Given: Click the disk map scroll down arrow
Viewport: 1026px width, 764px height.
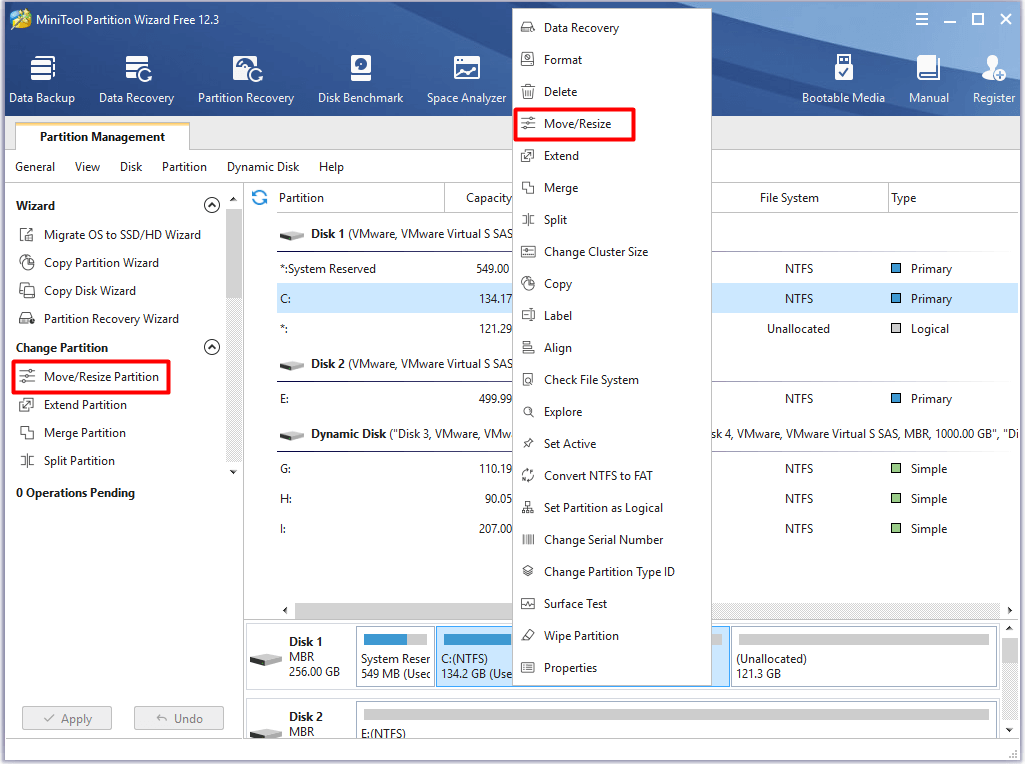Looking at the screenshot, I should tap(1010, 730).
